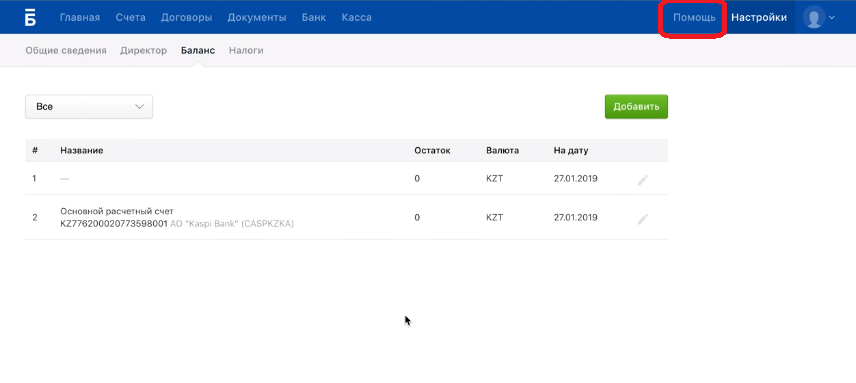The width and height of the screenshot is (856, 383).
Task: Switch to the Банк section
Action: [x=314, y=17]
